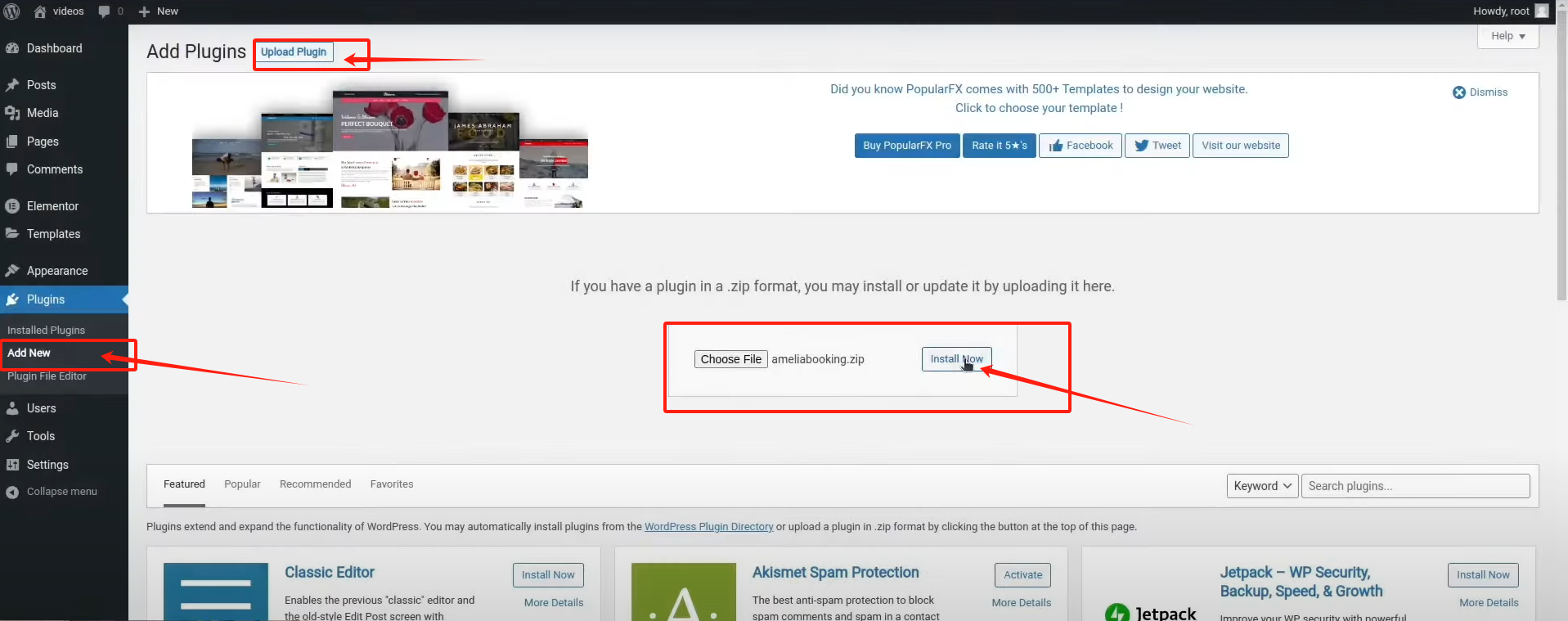The height and width of the screenshot is (621, 1568).
Task: Click the Jetpack logo thumbnail
Action: (x=1151, y=611)
